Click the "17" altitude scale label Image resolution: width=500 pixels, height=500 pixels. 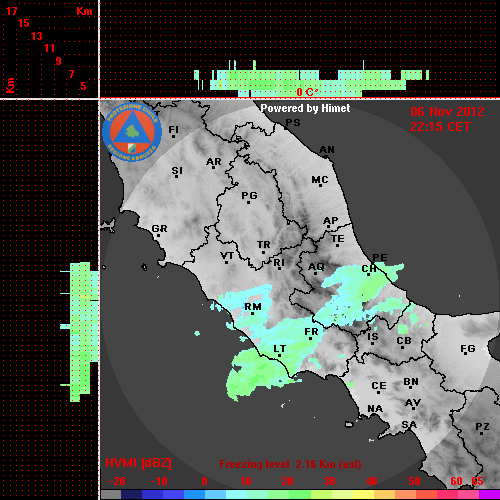[x=11, y=11]
